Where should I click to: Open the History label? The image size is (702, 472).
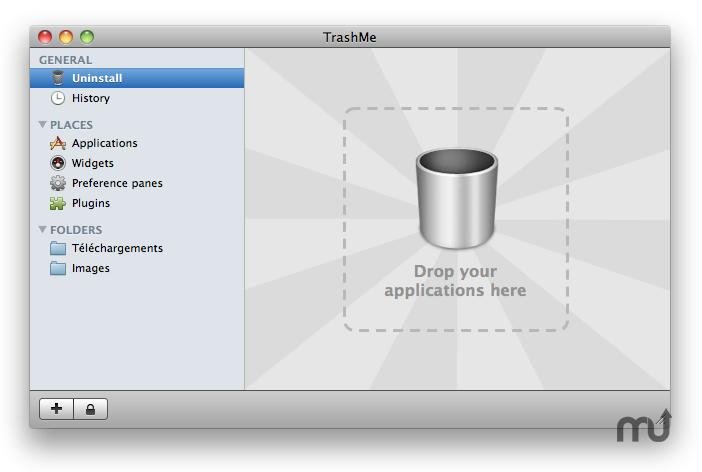(91, 99)
